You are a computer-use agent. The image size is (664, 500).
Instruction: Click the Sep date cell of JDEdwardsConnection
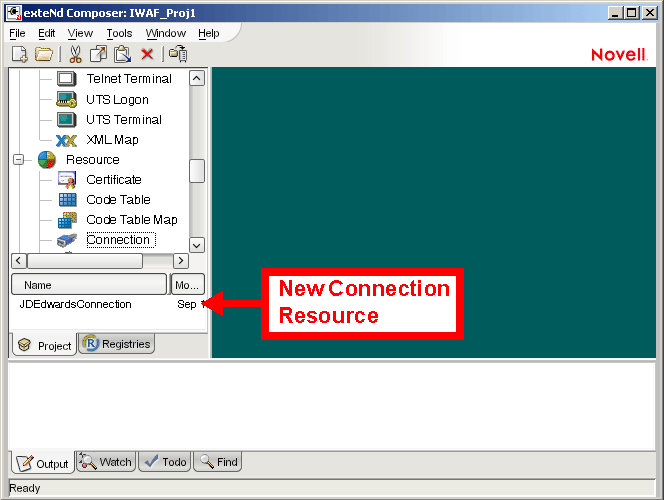(x=187, y=304)
